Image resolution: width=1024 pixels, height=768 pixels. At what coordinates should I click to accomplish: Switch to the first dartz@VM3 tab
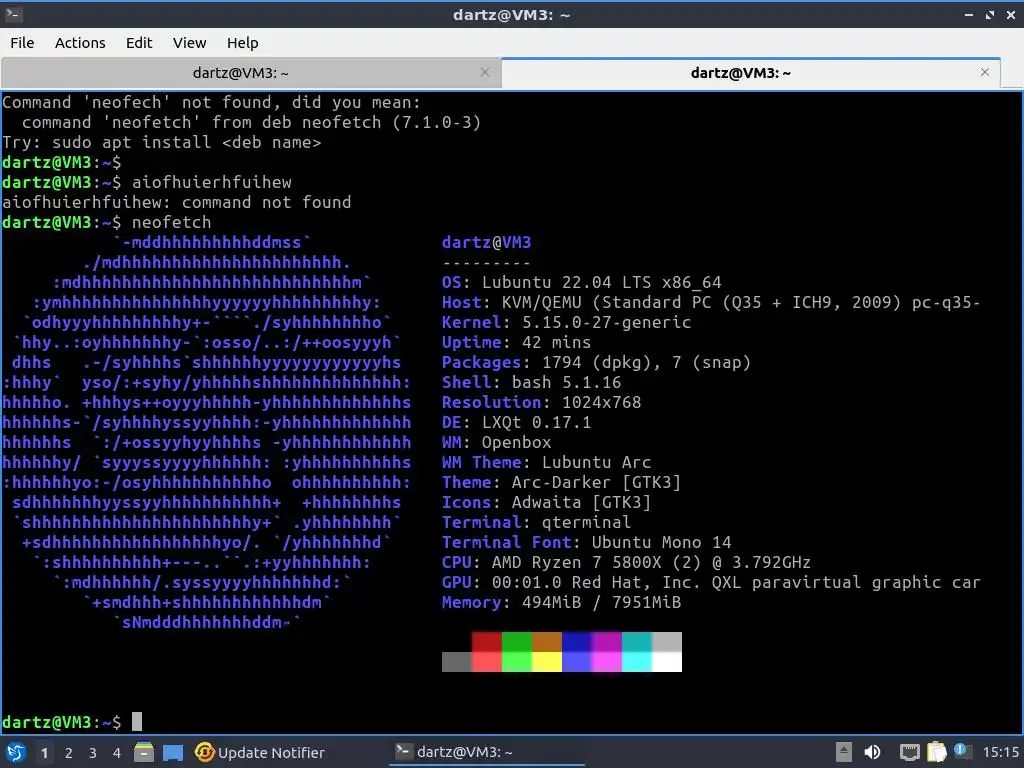click(240, 73)
